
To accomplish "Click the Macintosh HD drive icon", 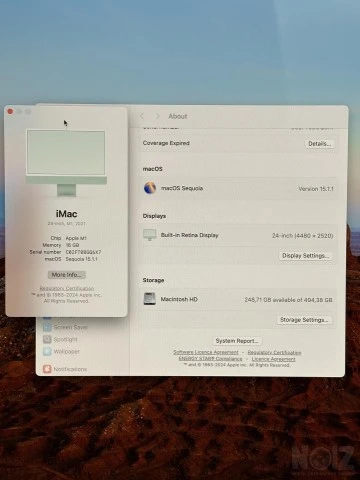I will click(x=150, y=299).
